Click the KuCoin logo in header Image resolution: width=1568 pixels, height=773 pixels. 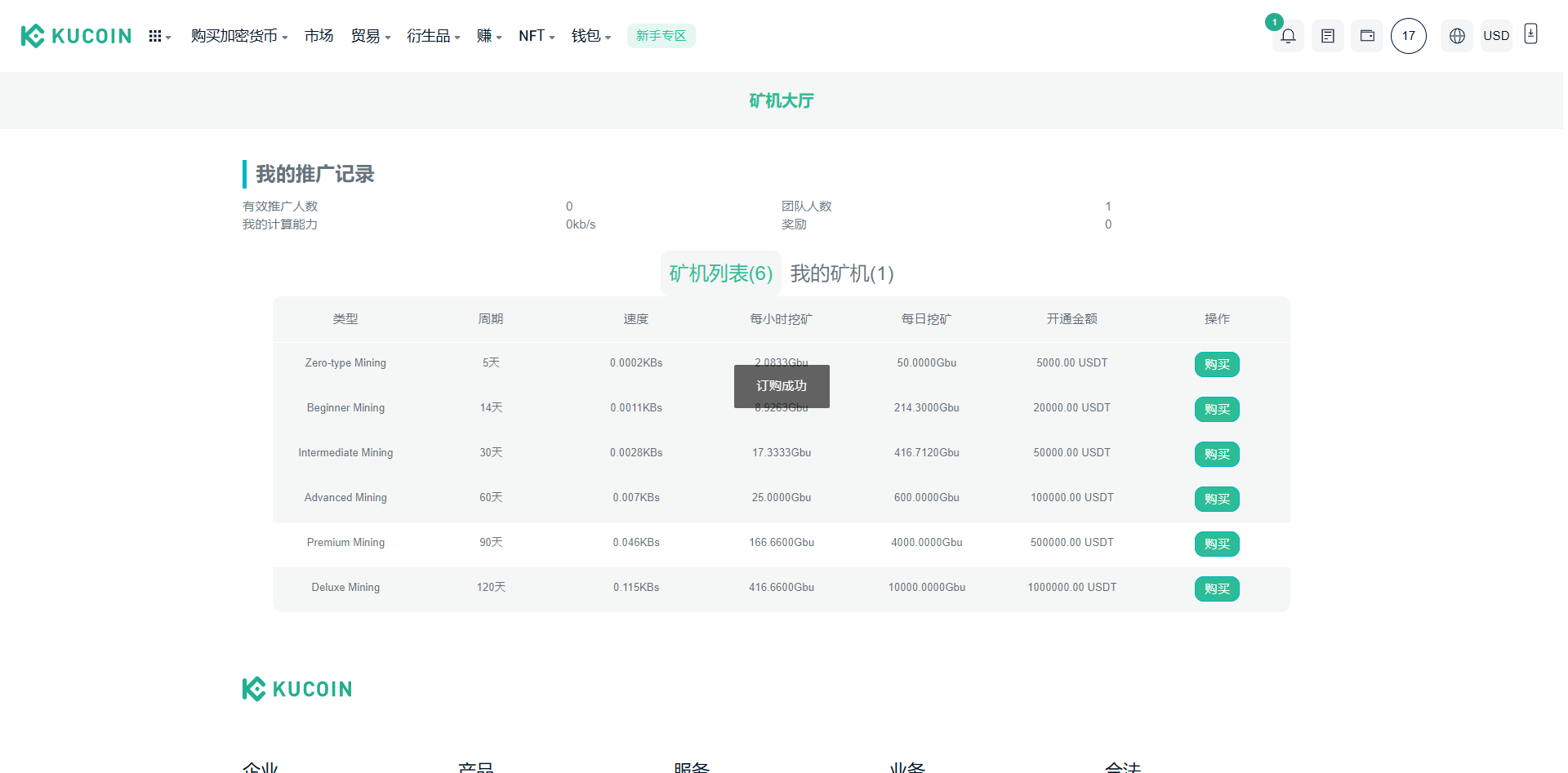click(76, 36)
